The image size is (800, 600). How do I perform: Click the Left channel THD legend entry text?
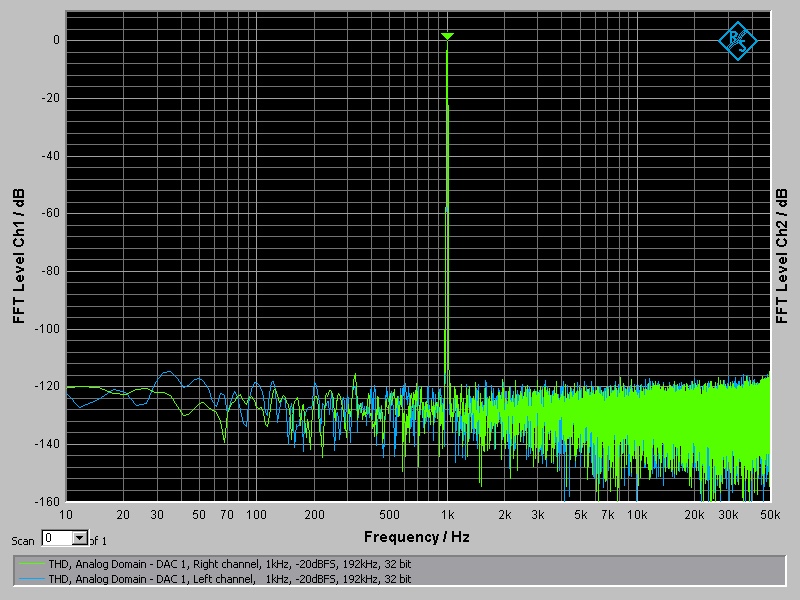point(230,579)
